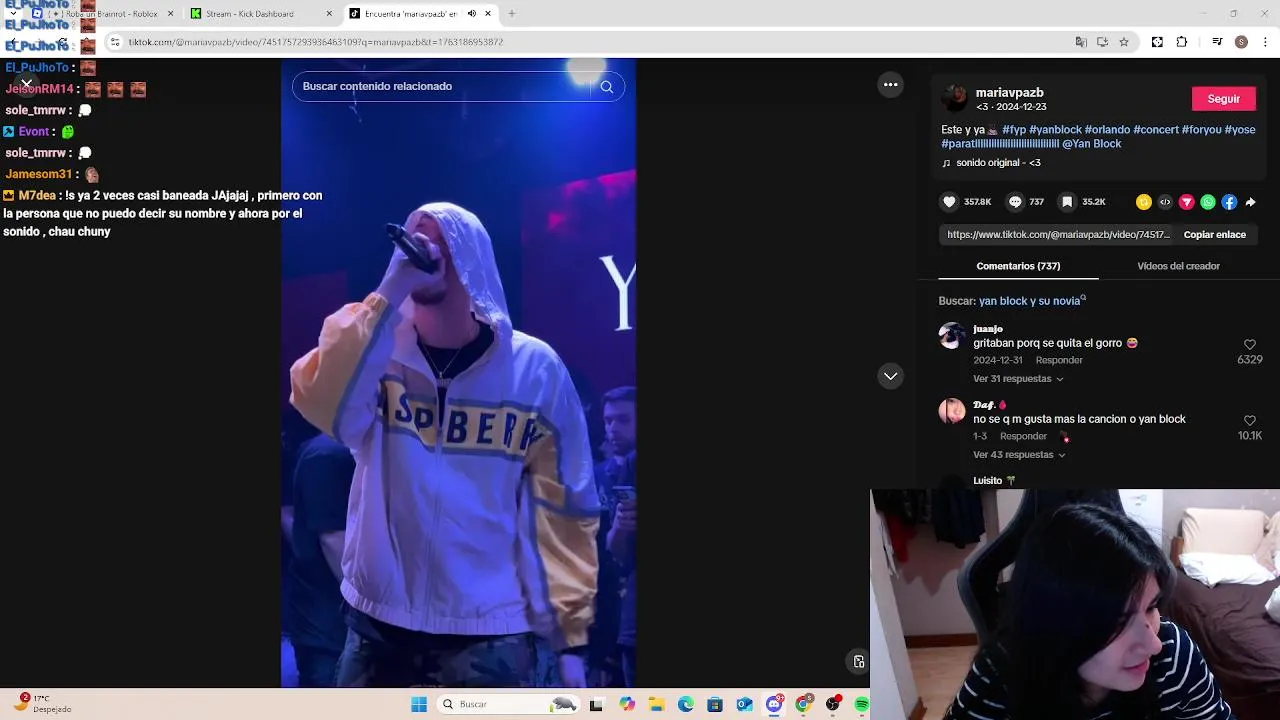
Task: Open Microsoft Edge from the taskbar
Action: pyautogui.click(x=686, y=704)
